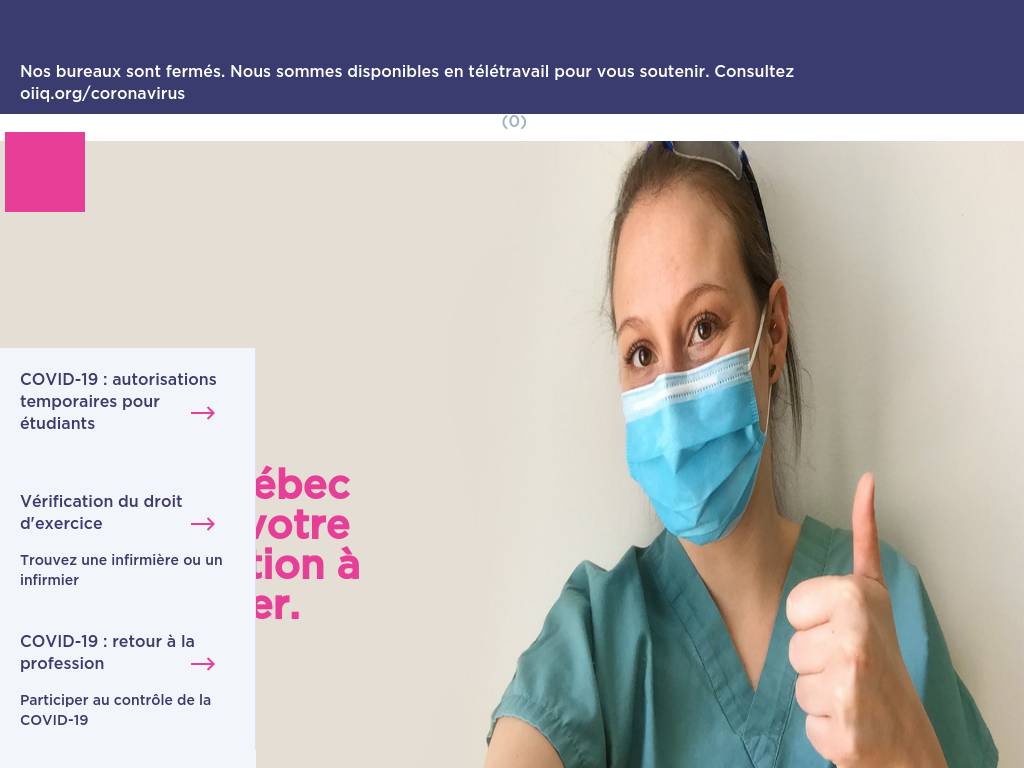The image size is (1024, 768).
Task: Open the (0) cart counter
Action: click(514, 121)
